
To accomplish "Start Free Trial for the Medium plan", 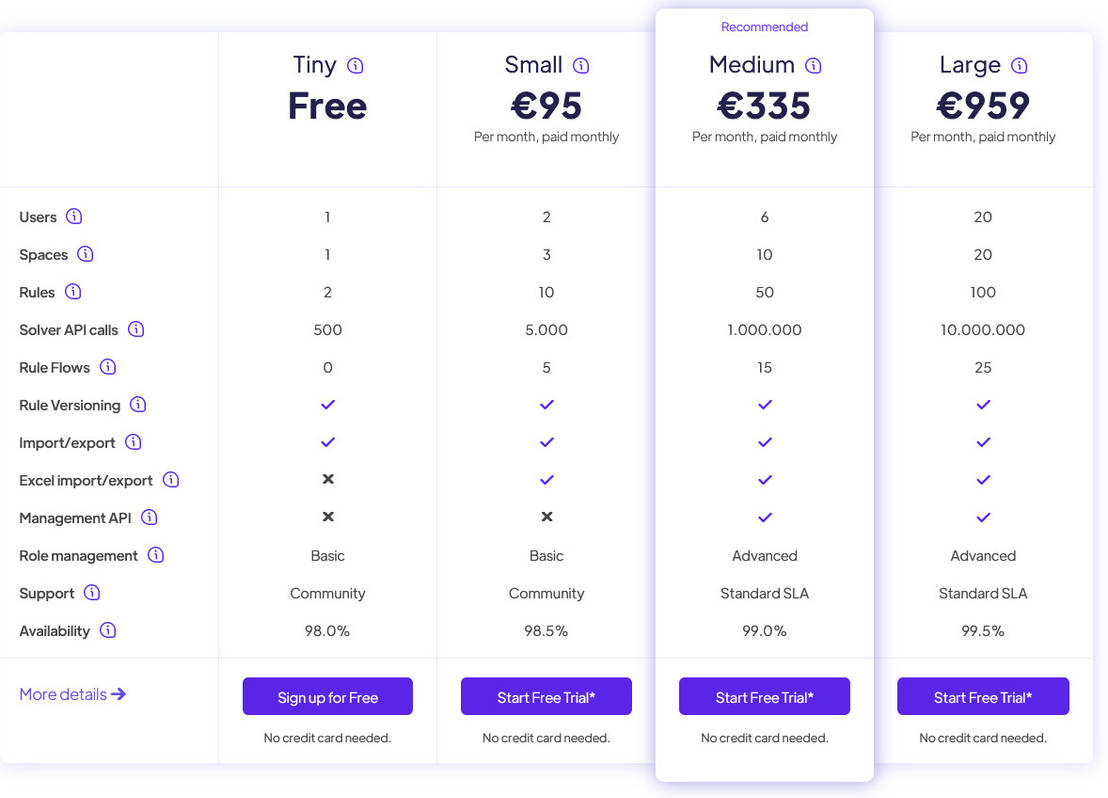I will (764, 696).
